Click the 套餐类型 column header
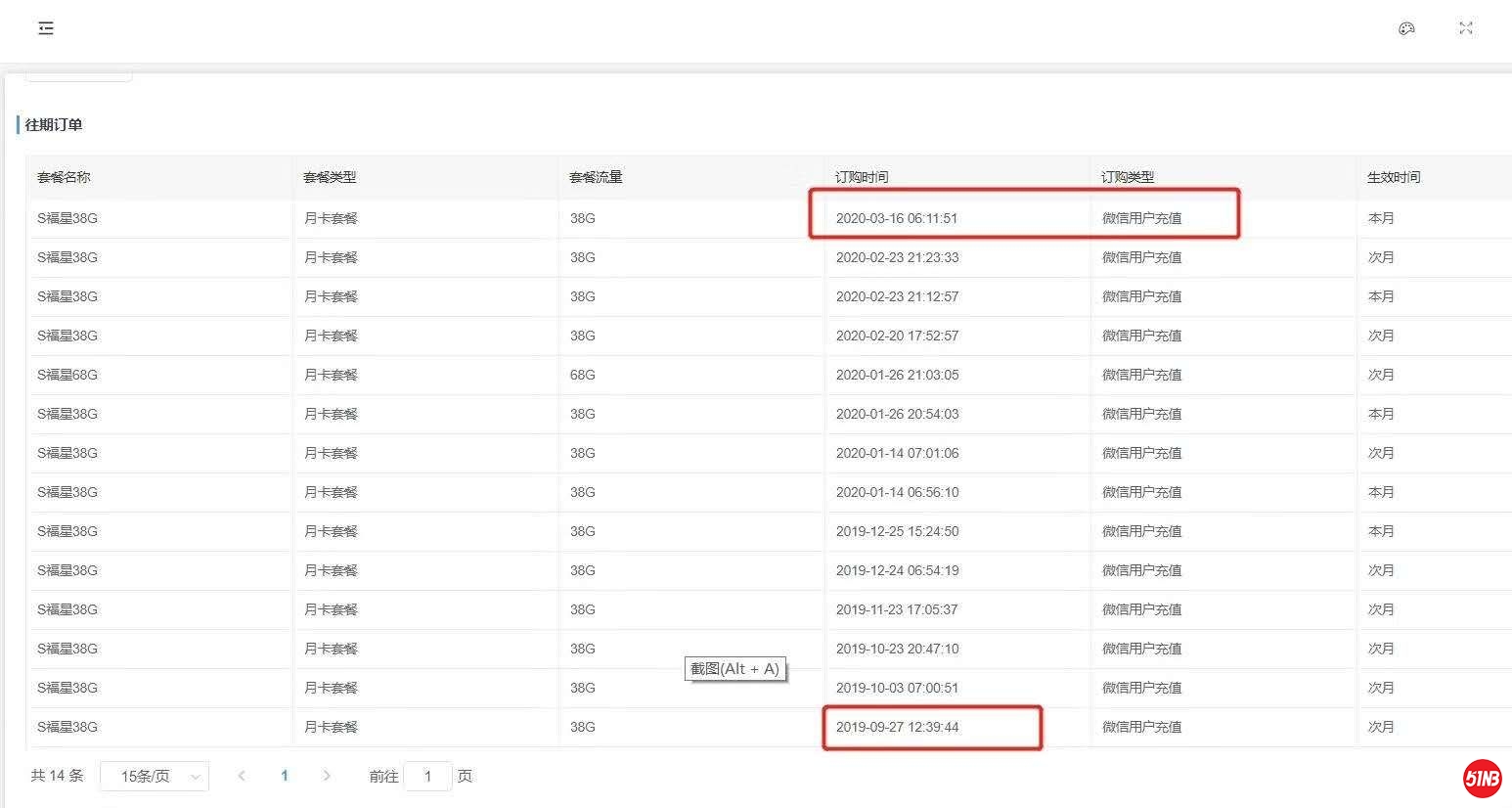 pyautogui.click(x=330, y=177)
